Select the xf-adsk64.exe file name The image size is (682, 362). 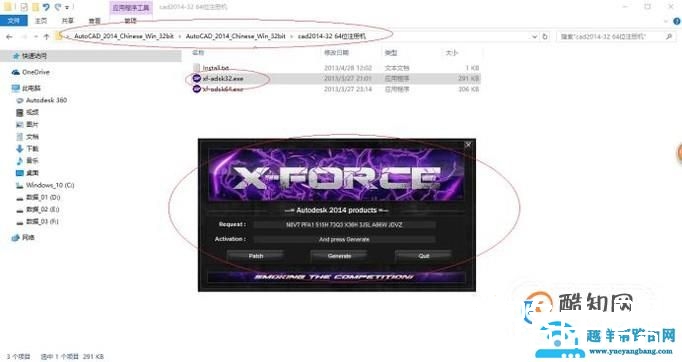pyautogui.click(x=223, y=89)
